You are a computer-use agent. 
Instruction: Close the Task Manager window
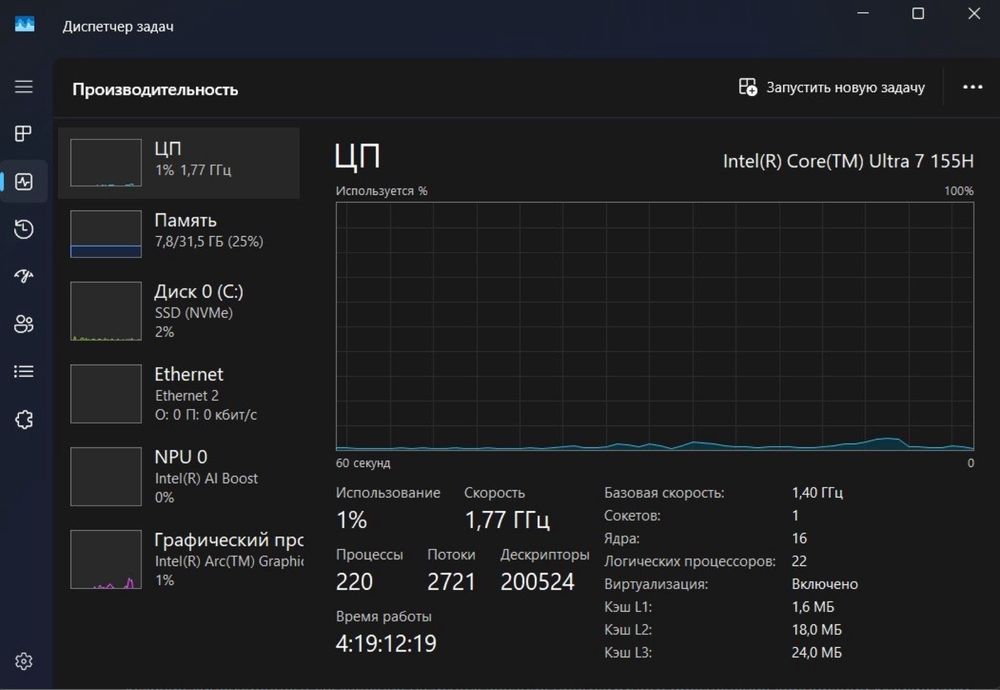pyautogui.click(x=974, y=13)
